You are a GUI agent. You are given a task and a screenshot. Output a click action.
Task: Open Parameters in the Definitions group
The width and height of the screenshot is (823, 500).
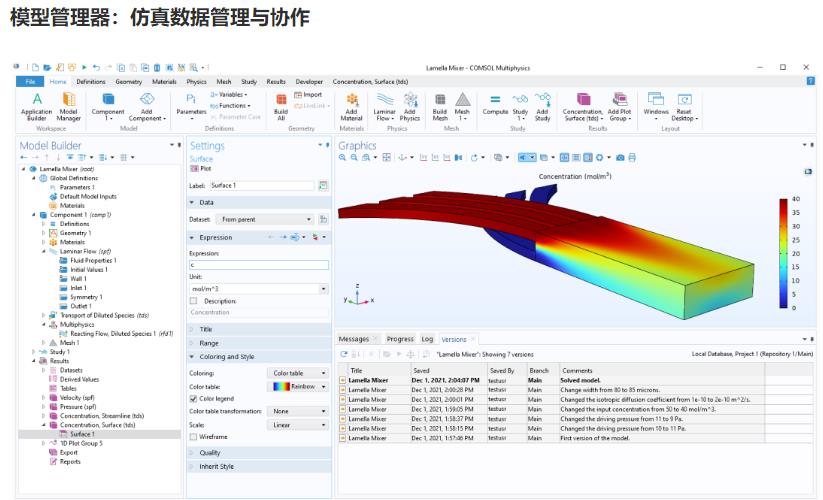point(191,107)
